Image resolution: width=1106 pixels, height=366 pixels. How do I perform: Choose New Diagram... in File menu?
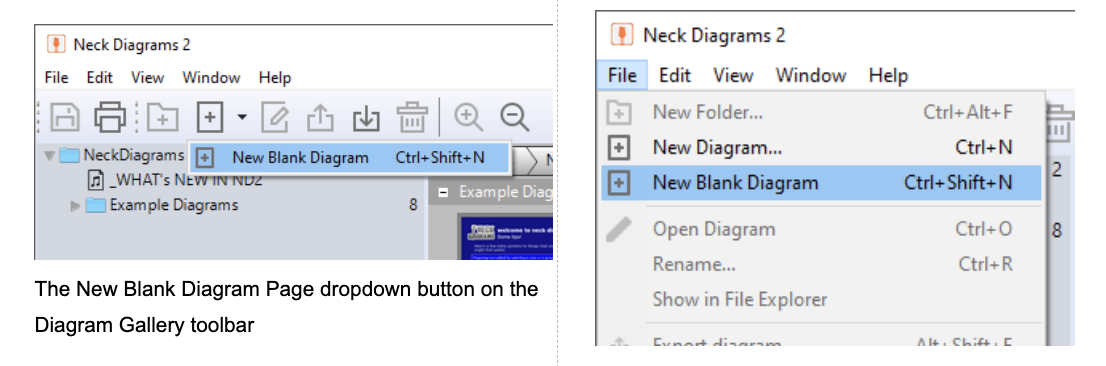click(822, 147)
